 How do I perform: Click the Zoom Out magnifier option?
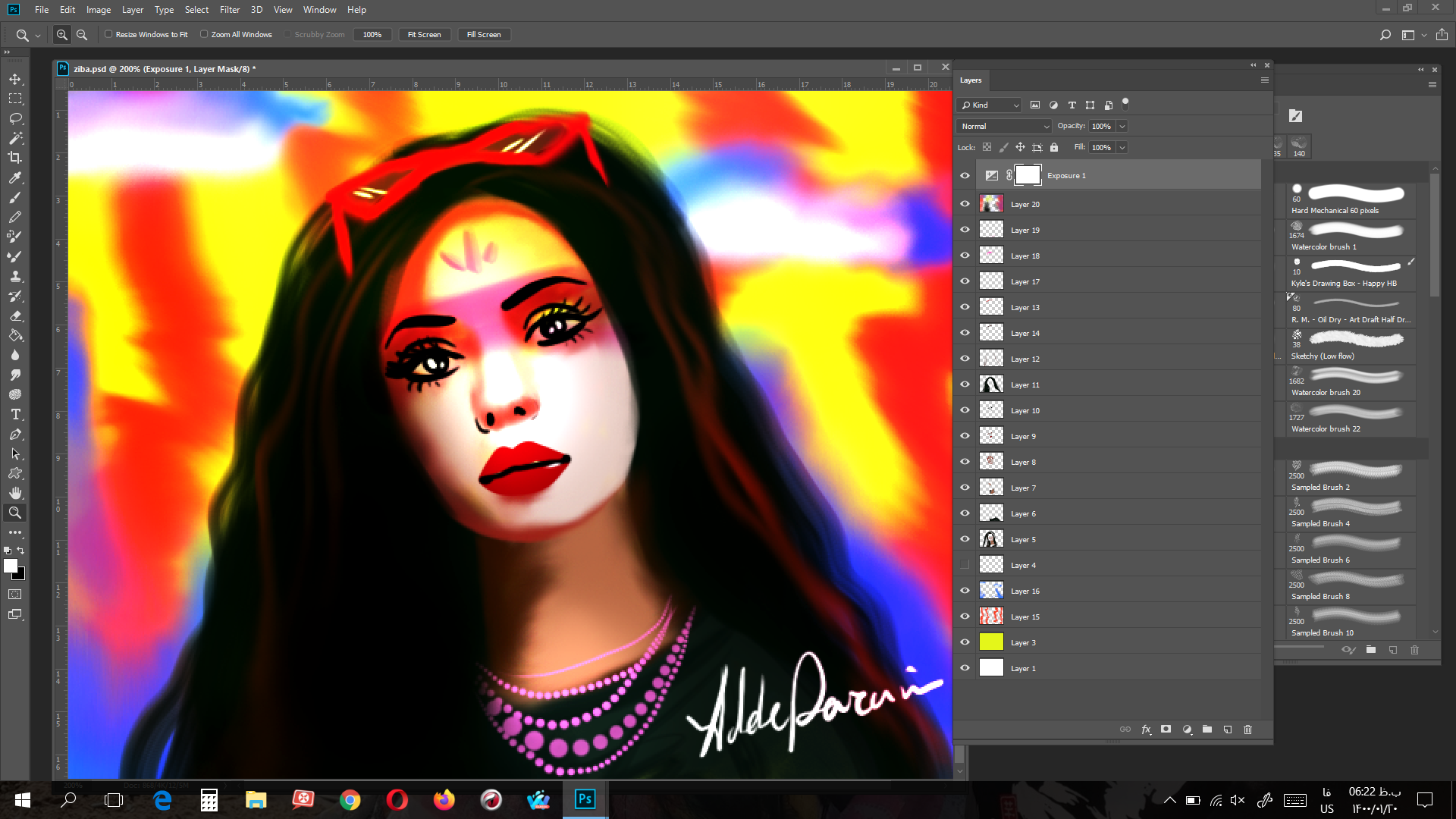click(82, 35)
